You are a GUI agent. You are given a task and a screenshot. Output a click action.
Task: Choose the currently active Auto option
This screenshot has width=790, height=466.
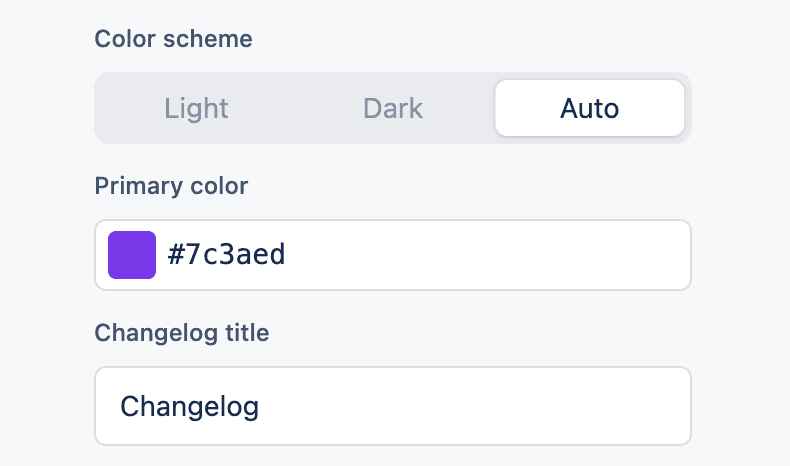pyautogui.click(x=589, y=108)
